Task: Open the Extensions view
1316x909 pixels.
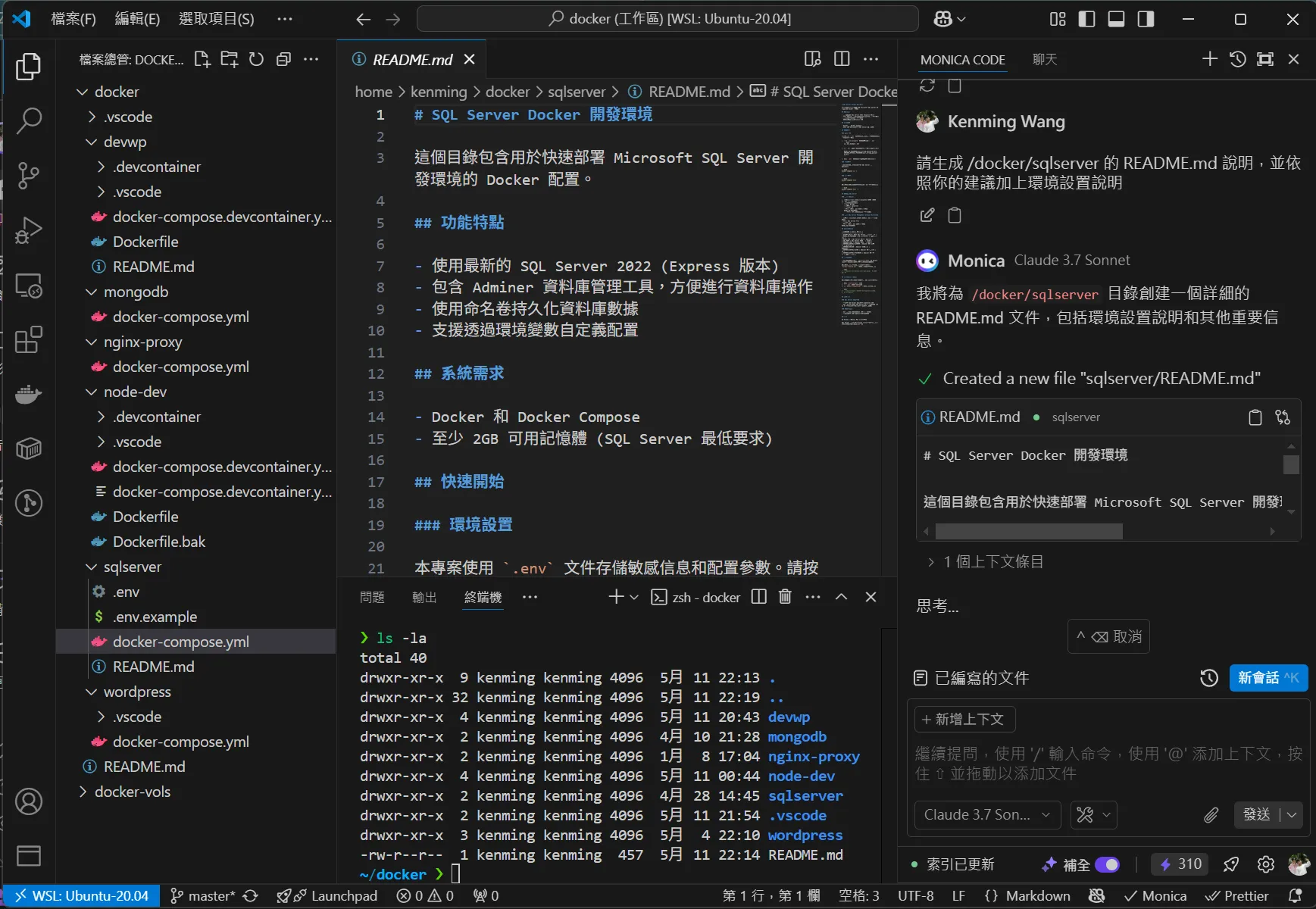Action: pos(29,340)
